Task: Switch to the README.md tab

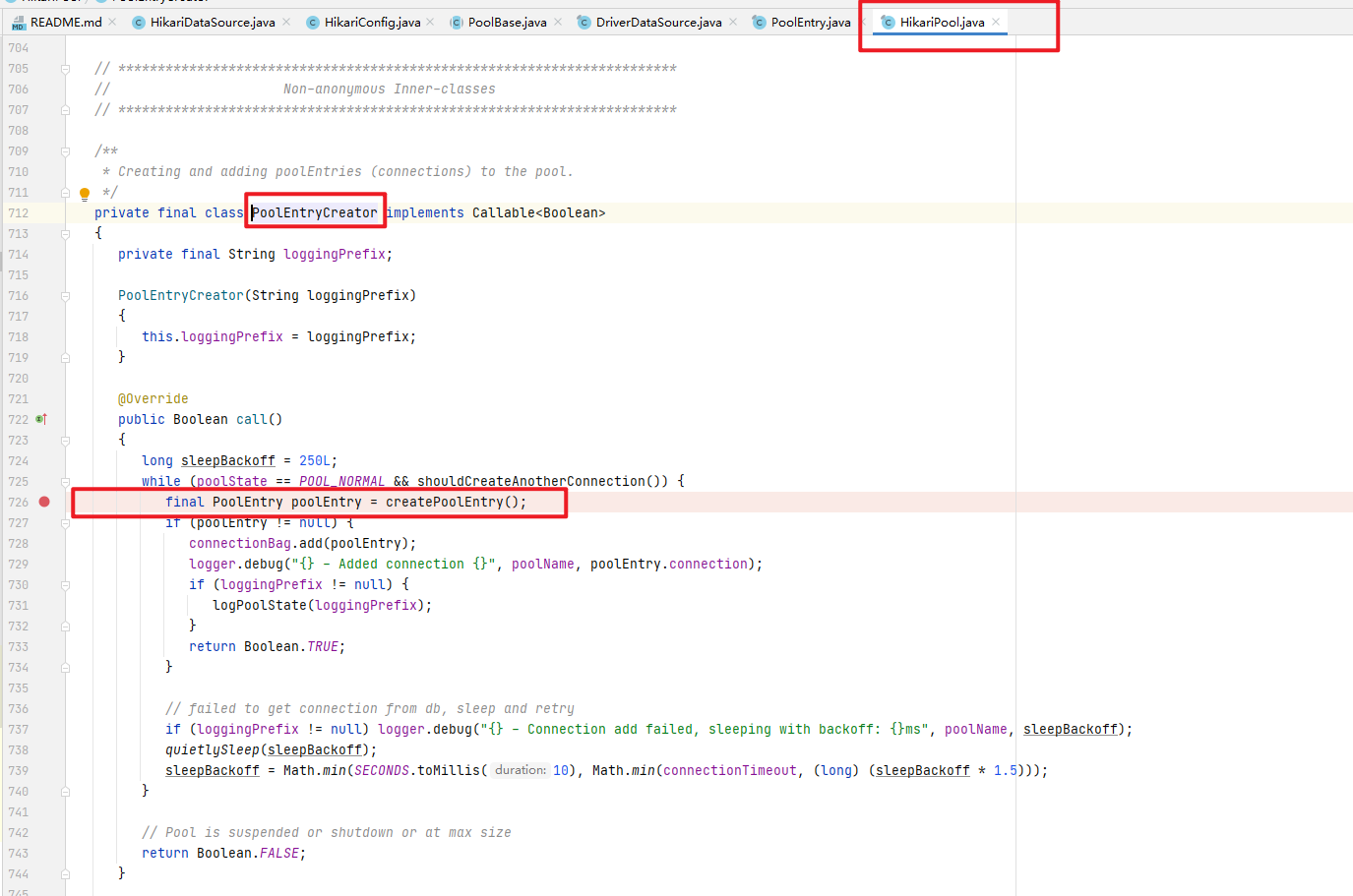Action: click(x=65, y=22)
